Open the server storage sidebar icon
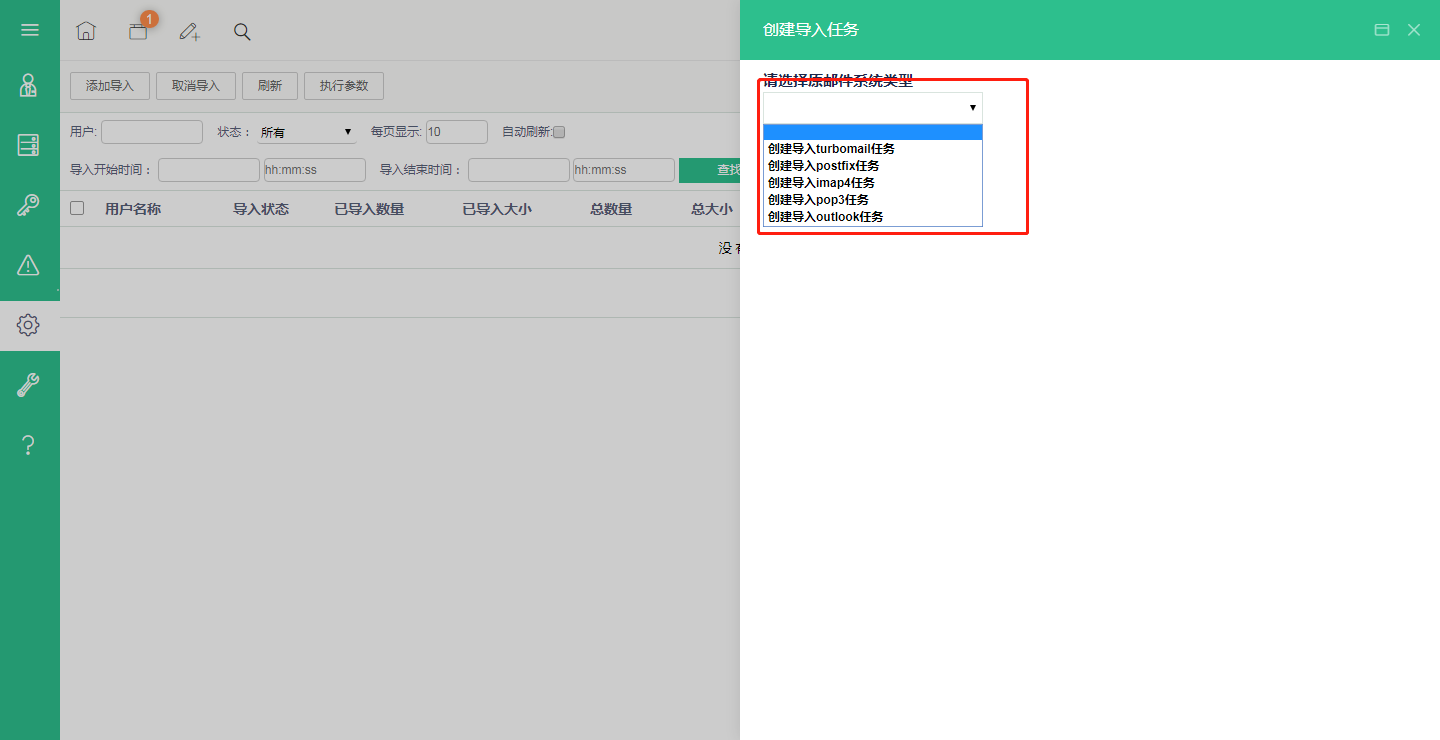1440x740 pixels. click(x=29, y=146)
